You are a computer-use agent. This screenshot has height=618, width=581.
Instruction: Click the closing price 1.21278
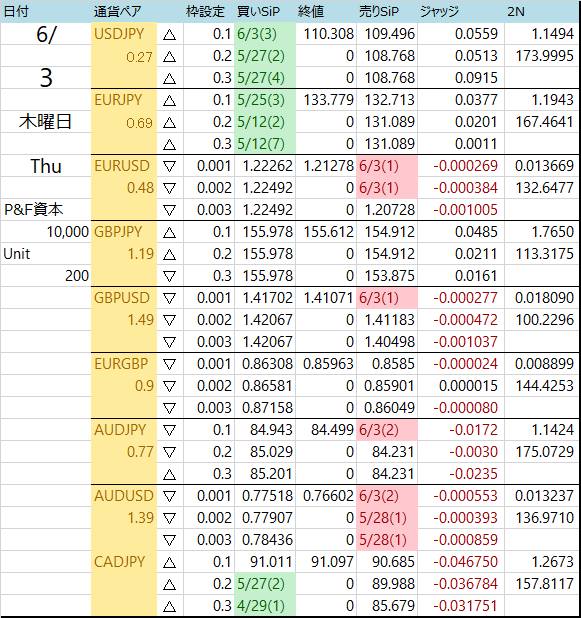tap(329, 166)
